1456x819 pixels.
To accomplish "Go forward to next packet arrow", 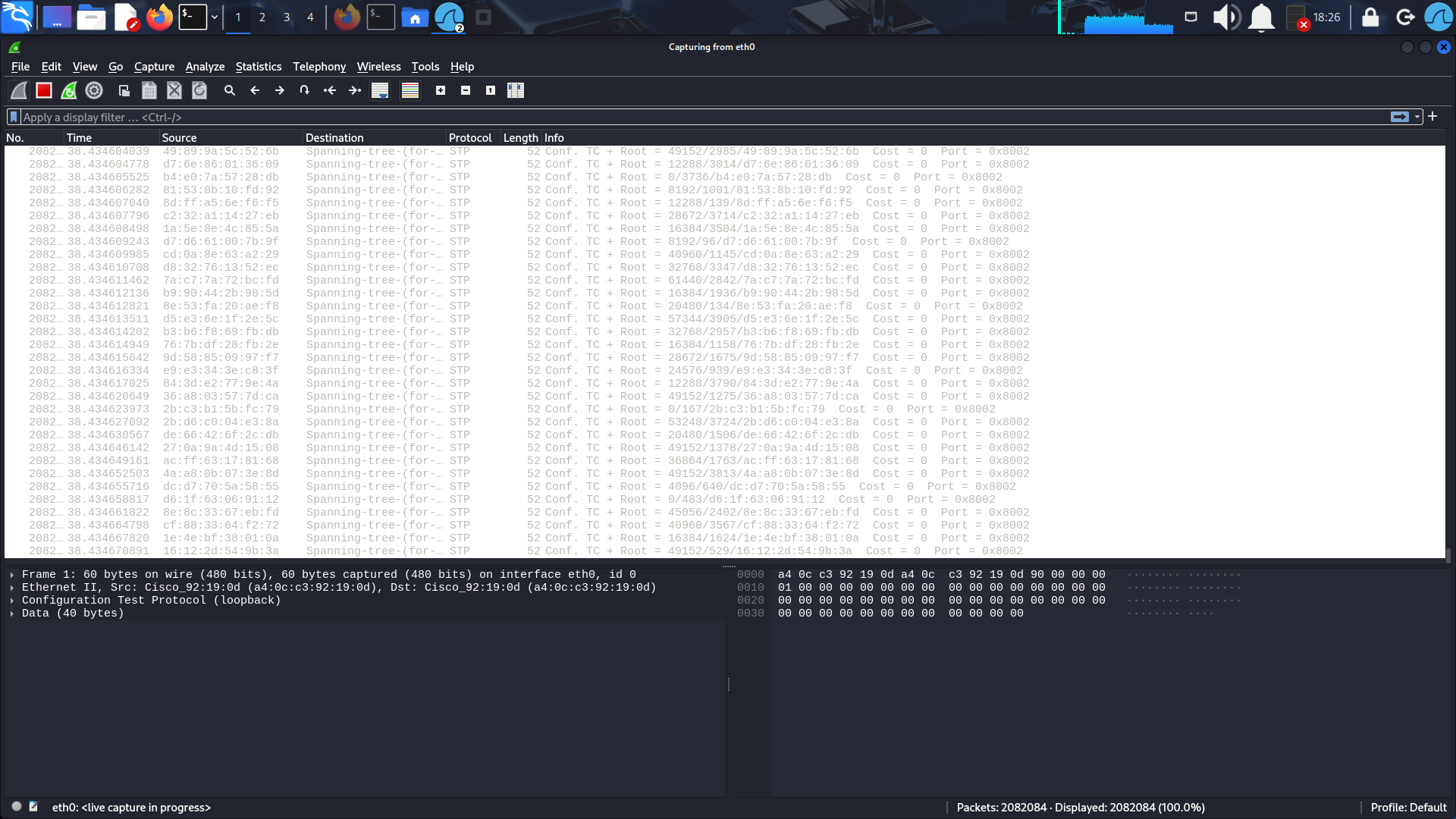I will [x=280, y=90].
